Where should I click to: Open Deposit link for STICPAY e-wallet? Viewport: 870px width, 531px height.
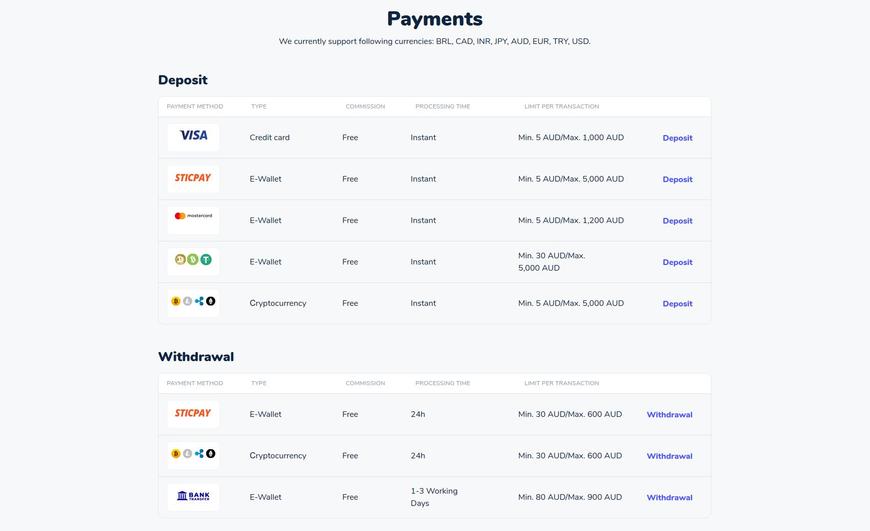[x=677, y=179]
